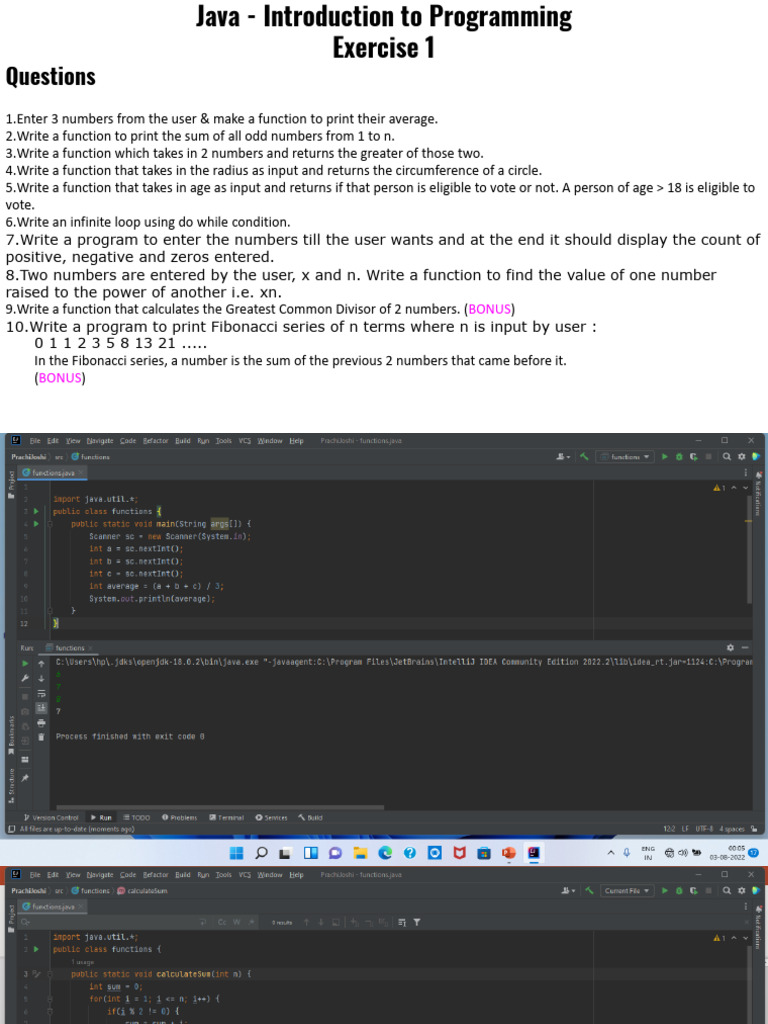Expand hidden system tray icons chevron
This screenshot has height=1024, width=768.
(x=611, y=852)
